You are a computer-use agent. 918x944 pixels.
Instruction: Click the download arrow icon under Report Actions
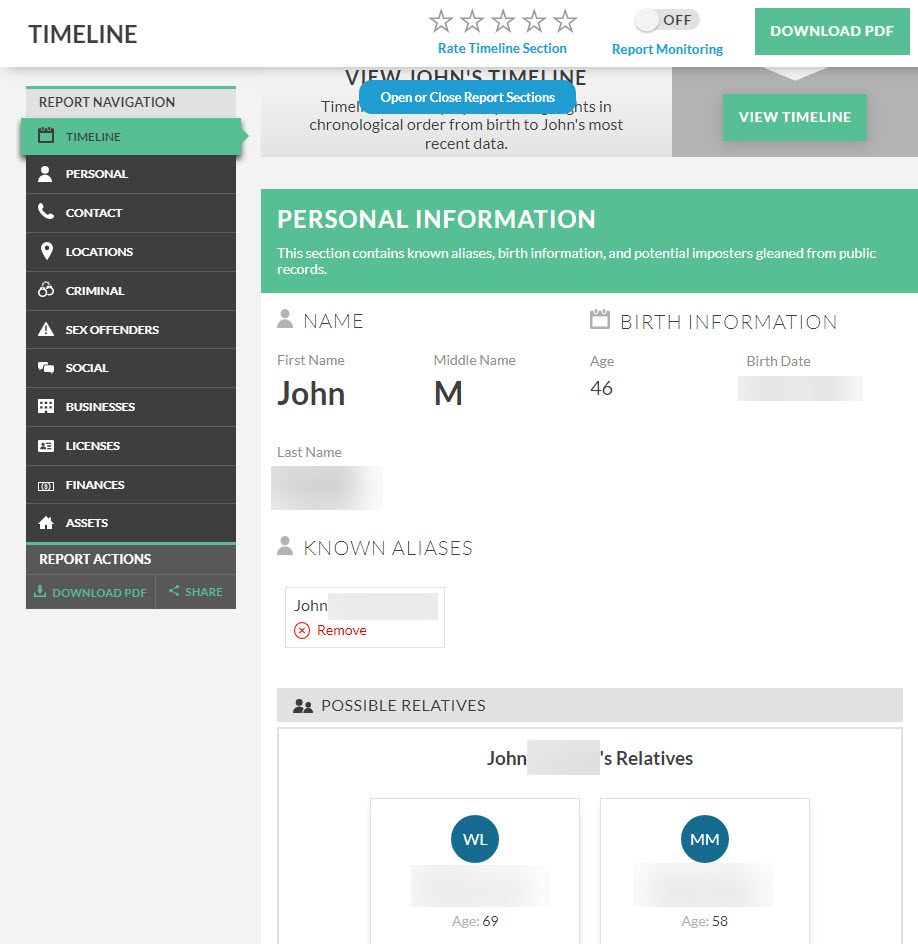40,591
